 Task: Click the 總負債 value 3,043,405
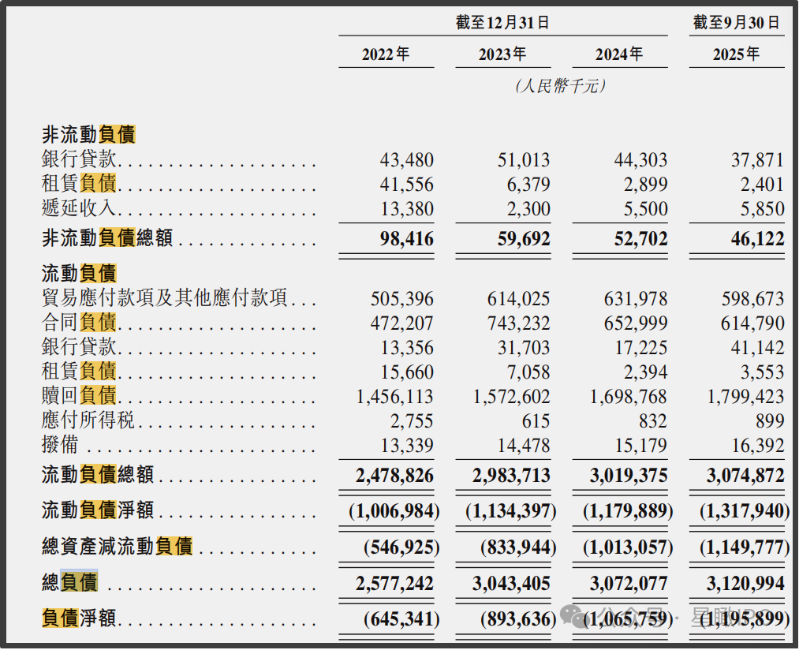click(x=508, y=584)
